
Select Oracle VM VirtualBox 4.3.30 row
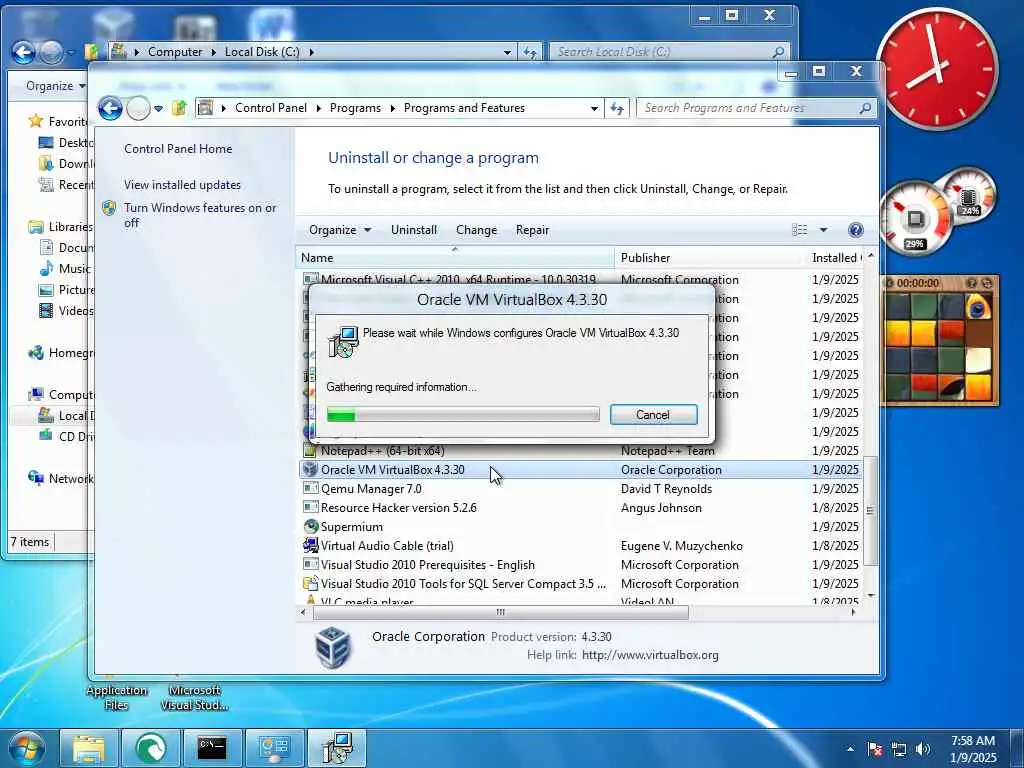coord(580,470)
